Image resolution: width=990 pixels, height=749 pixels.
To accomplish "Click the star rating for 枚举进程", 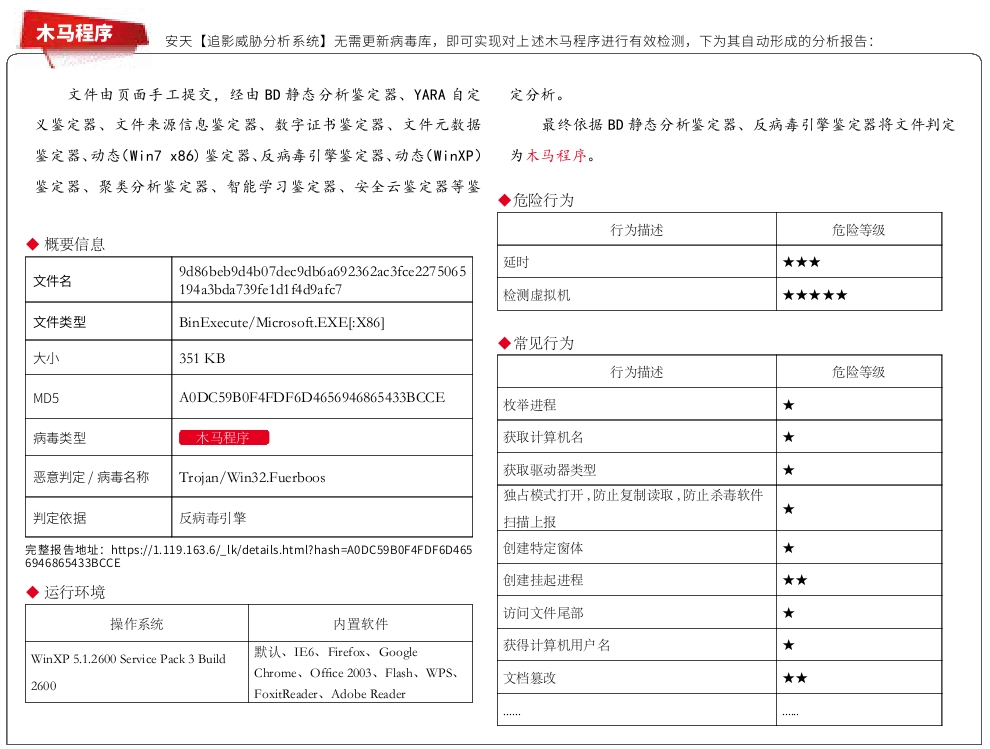I will [789, 405].
